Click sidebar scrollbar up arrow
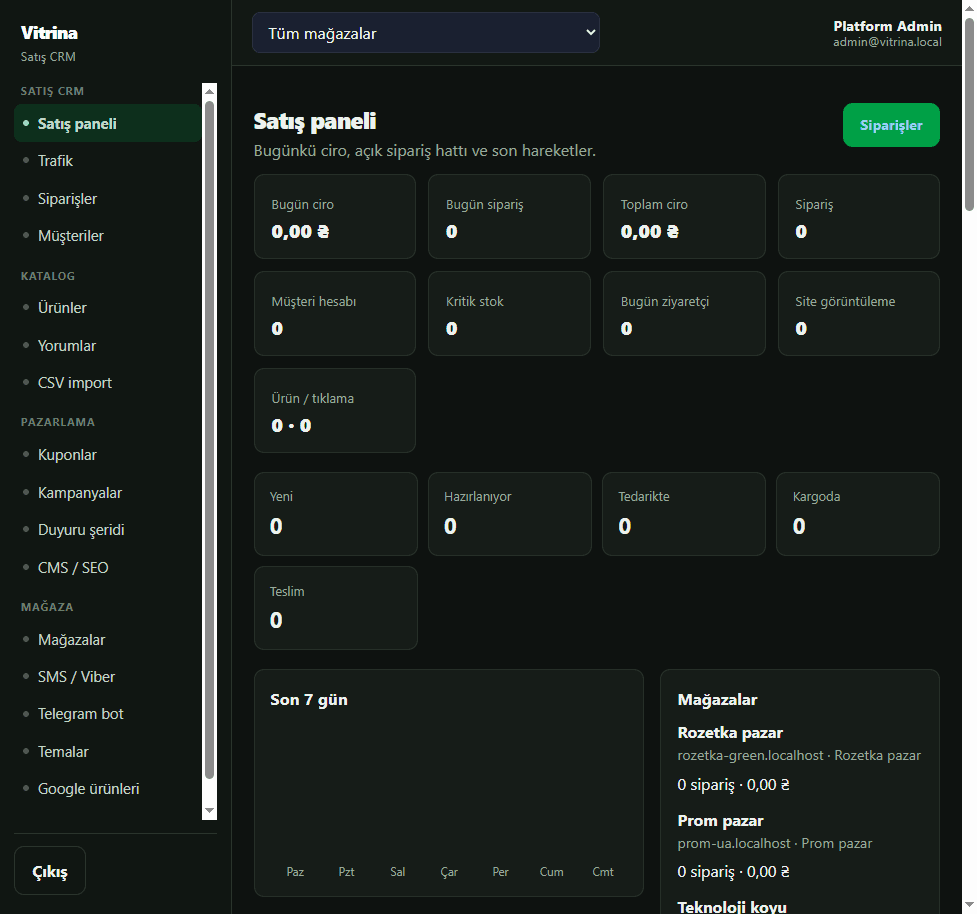Screen dimensions: 977x914 click(209, 91)
